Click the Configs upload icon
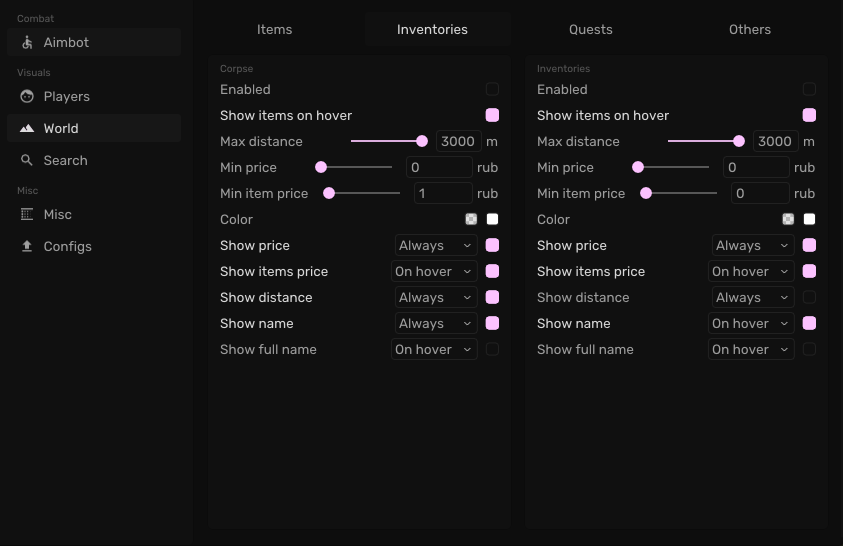Viewport: 843px width, 546px height. point(27,247)
